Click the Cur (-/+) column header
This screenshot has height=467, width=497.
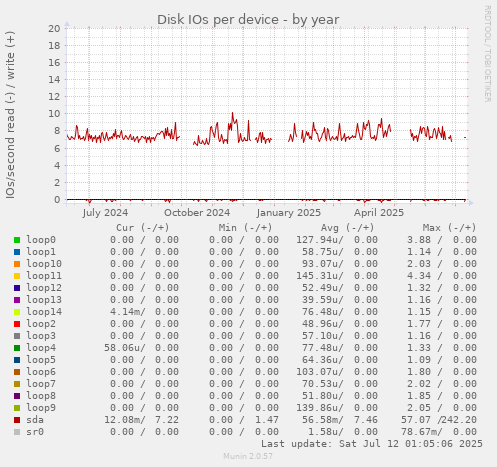(x=143, y=228)
